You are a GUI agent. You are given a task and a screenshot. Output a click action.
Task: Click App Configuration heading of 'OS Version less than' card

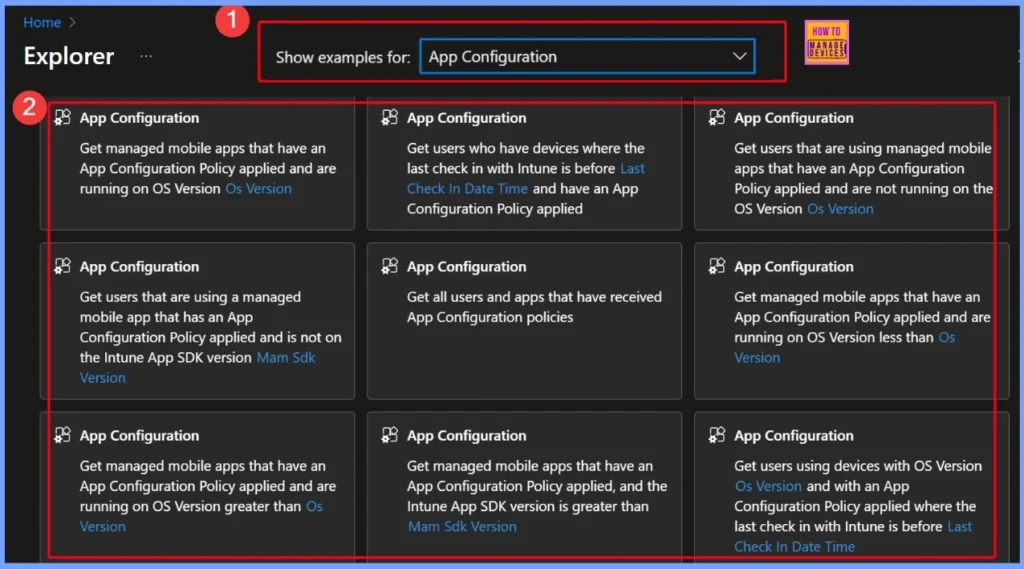(x=793, y=267)
